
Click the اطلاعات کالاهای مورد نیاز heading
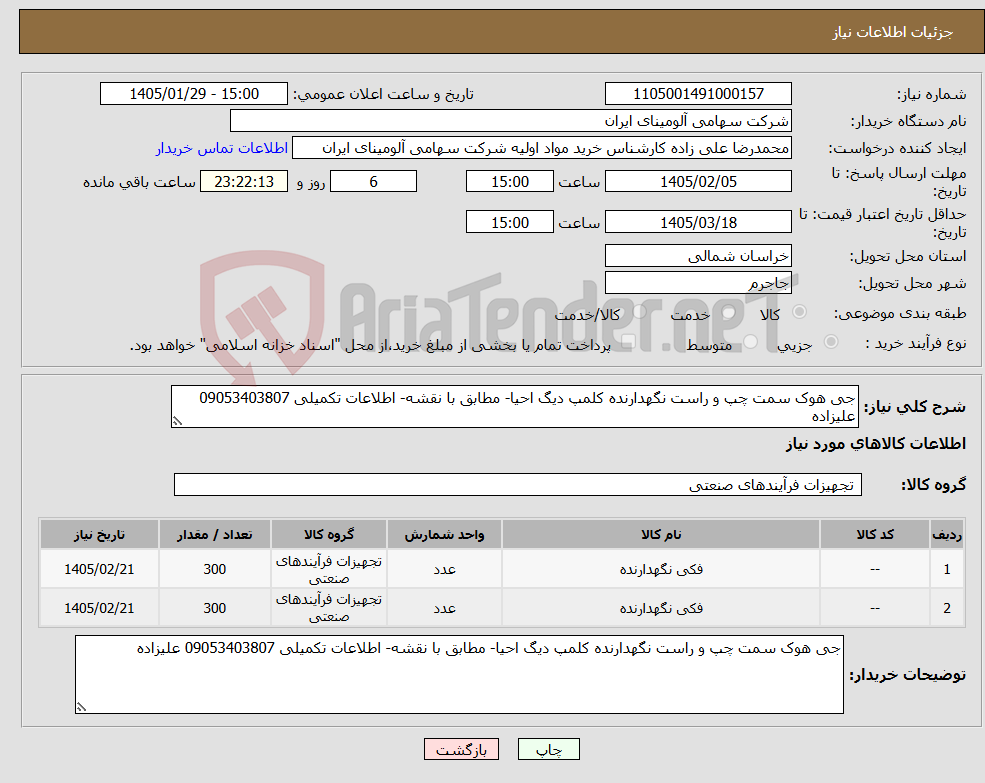click(876, 444)
